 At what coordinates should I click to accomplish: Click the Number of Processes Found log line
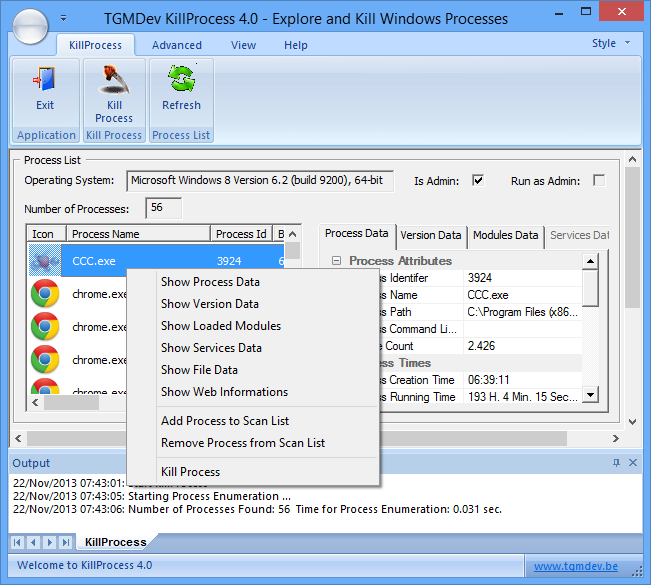[x=257, y=509]
